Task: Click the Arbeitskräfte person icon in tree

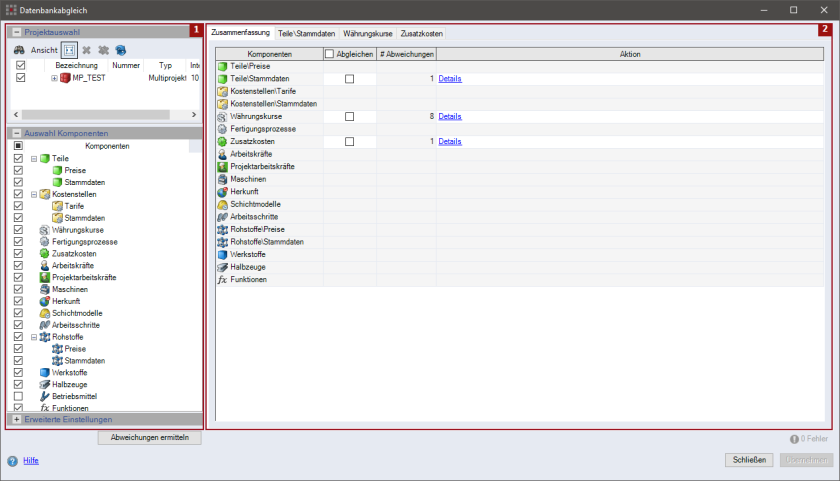Action: click(44, 265)
